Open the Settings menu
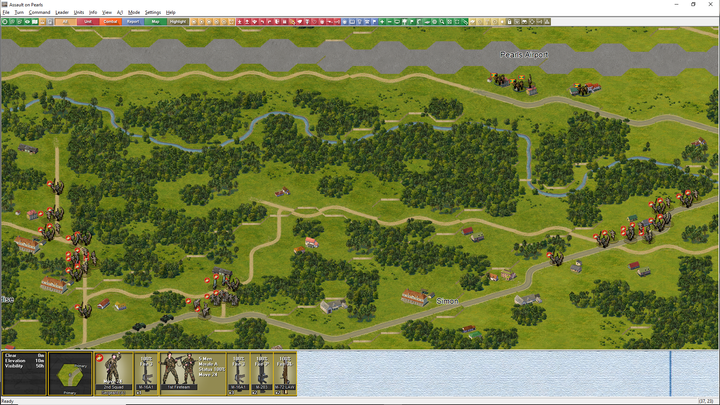Screen dimensions: 720x405 point(153,12)
